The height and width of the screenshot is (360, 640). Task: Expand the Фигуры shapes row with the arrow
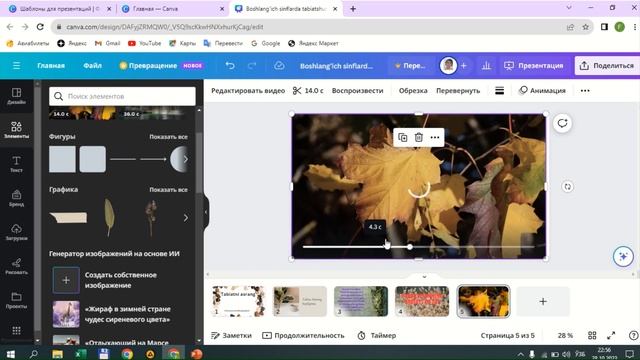185,159
